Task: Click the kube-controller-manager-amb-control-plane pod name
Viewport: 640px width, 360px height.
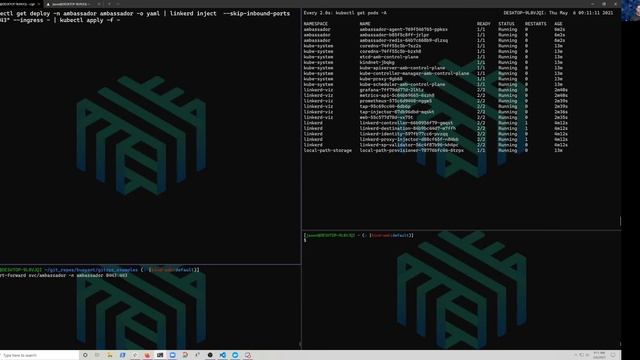Action: tap(414, 73)
